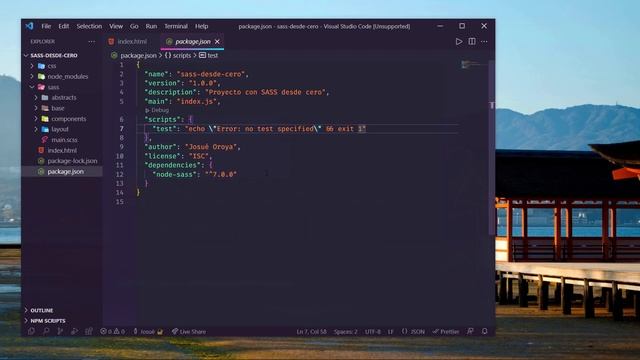
Task: Go to line via Ln 7, Col 58
Action: coord(311,331)
